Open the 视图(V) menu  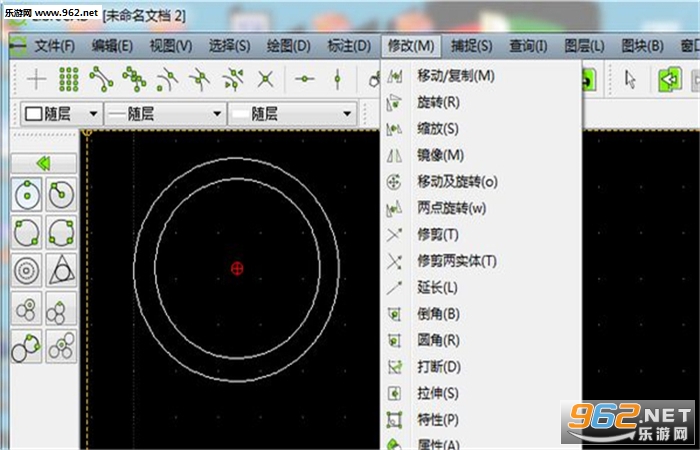pos(171,46)
